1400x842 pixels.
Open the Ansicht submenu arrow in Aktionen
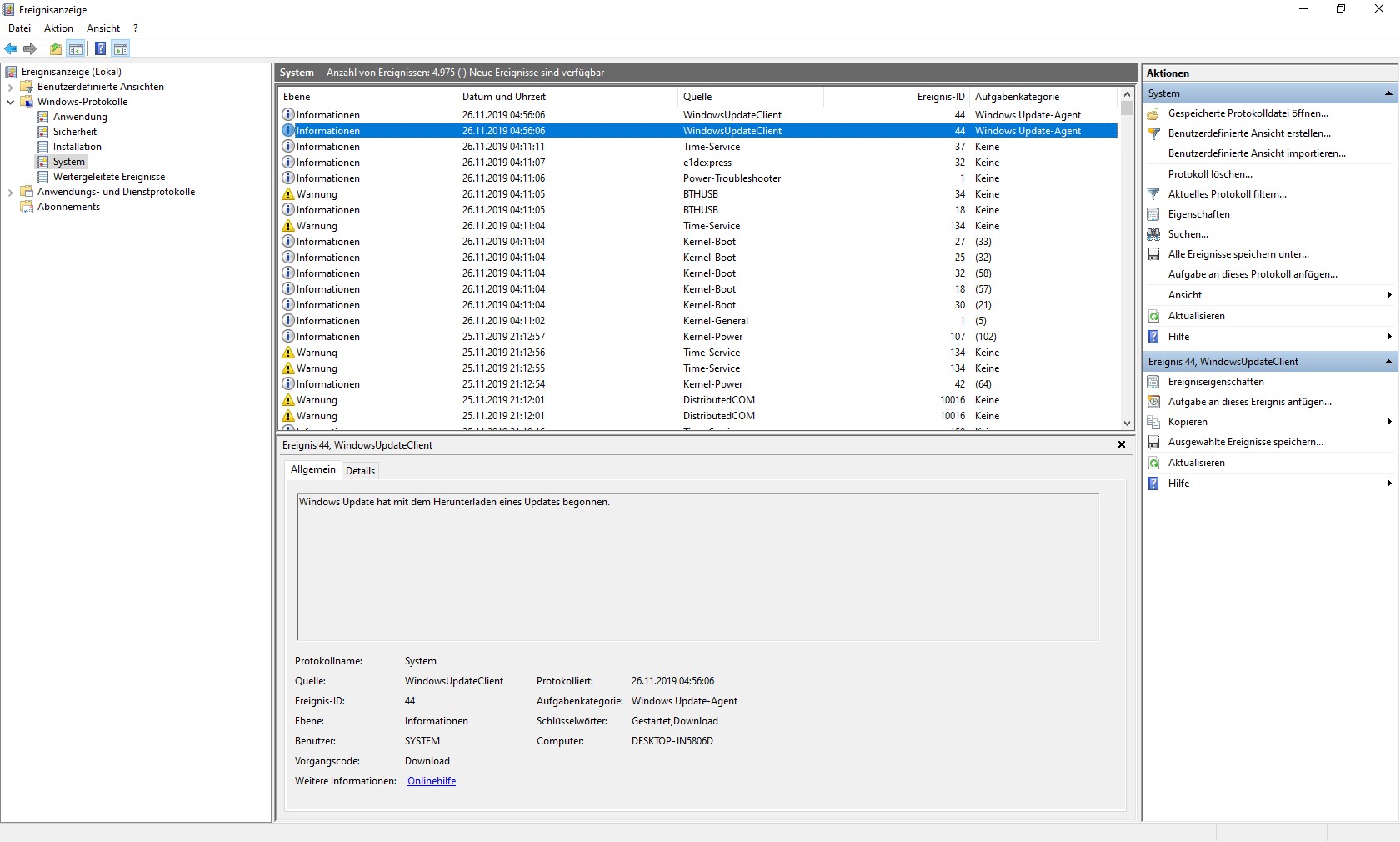coord(1389,295)
